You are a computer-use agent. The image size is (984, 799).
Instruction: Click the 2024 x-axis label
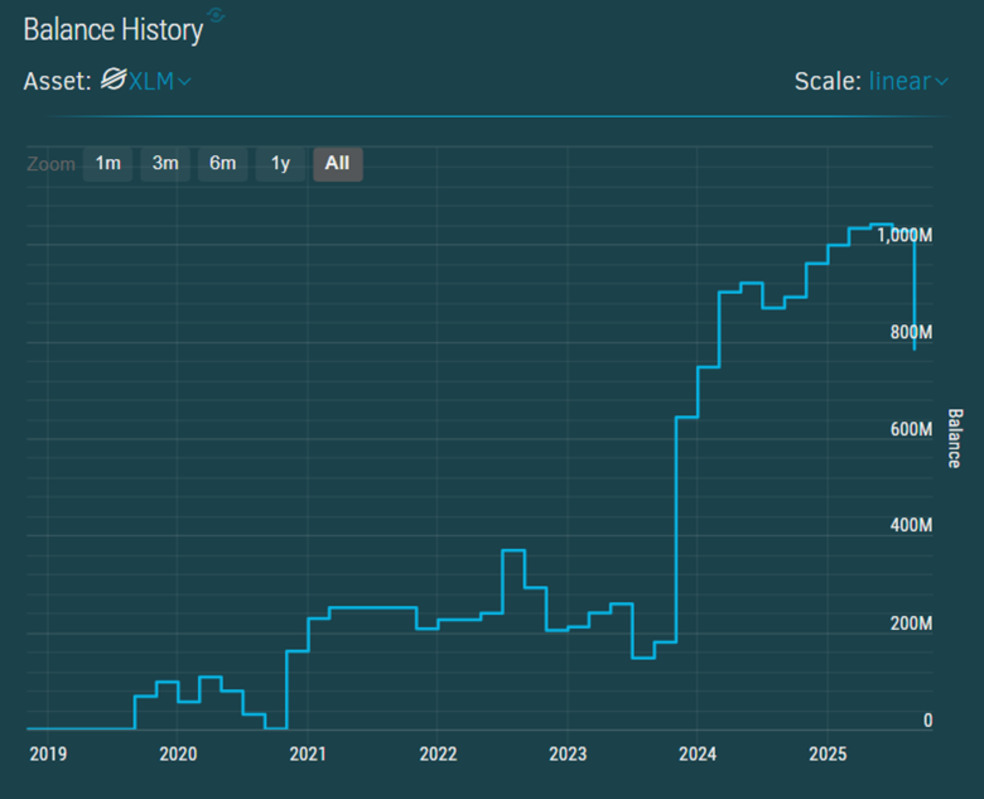(697, 752)
